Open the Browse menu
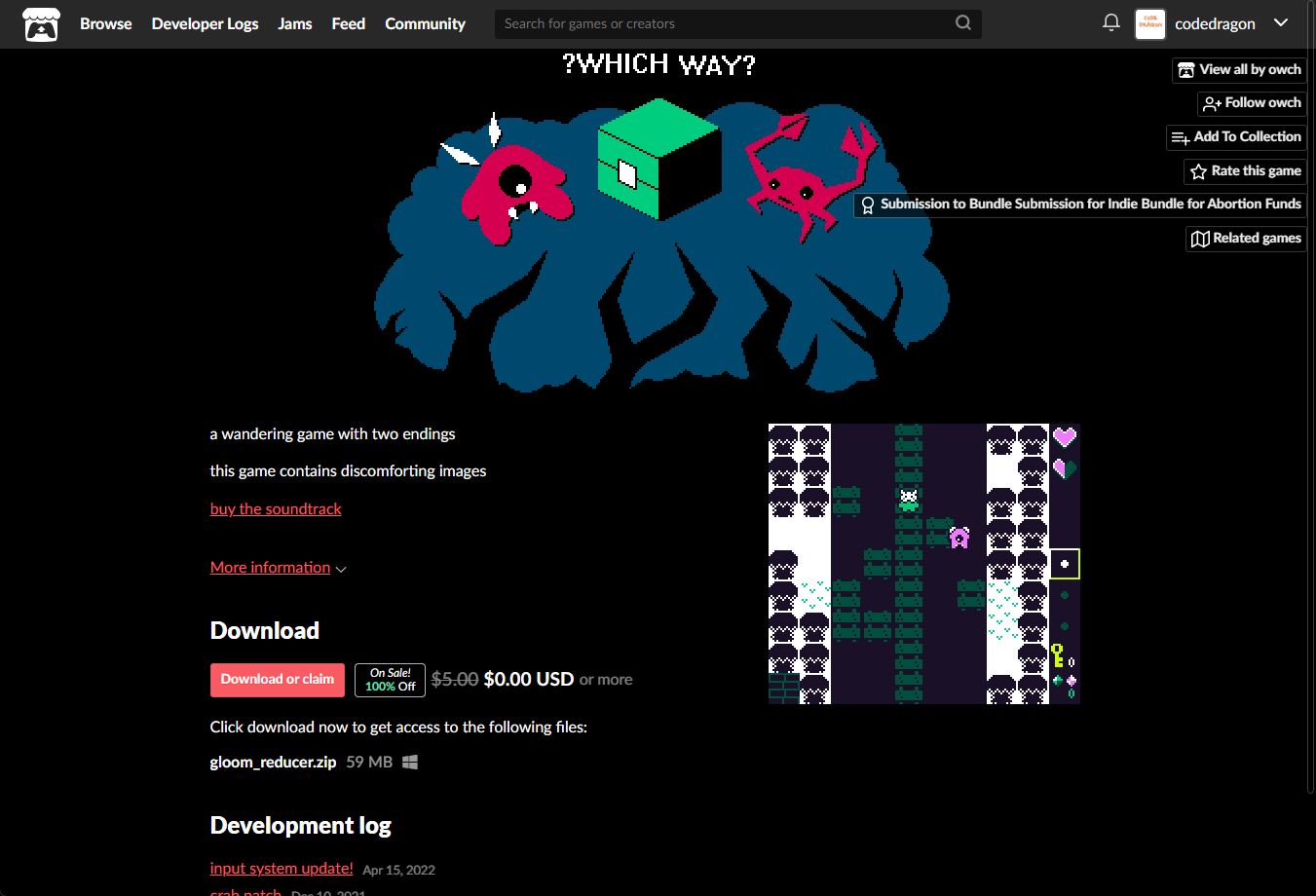1316x896 pixels. pos(105,24)
